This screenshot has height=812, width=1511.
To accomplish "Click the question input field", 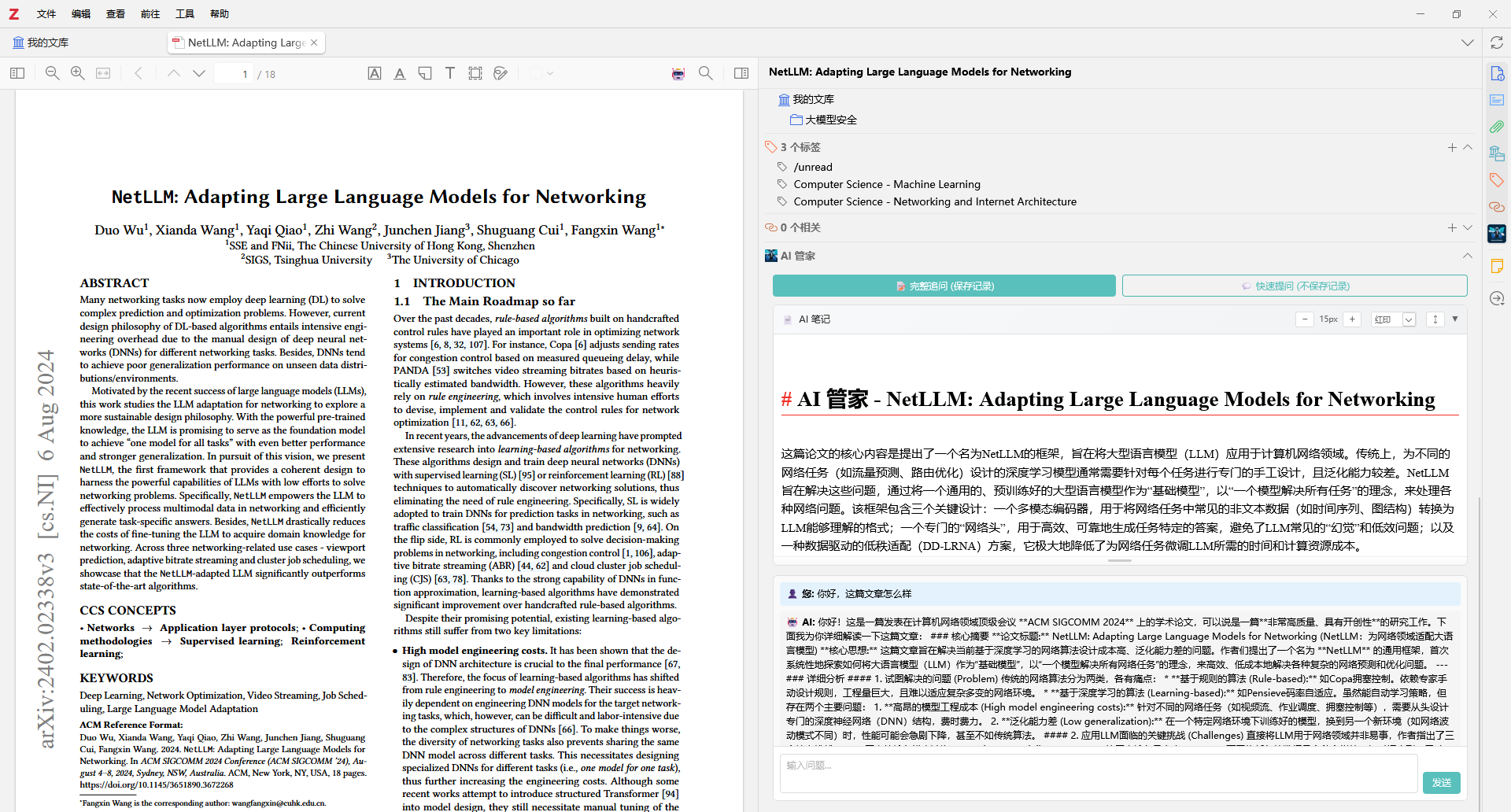I will tap(1098, 773).
